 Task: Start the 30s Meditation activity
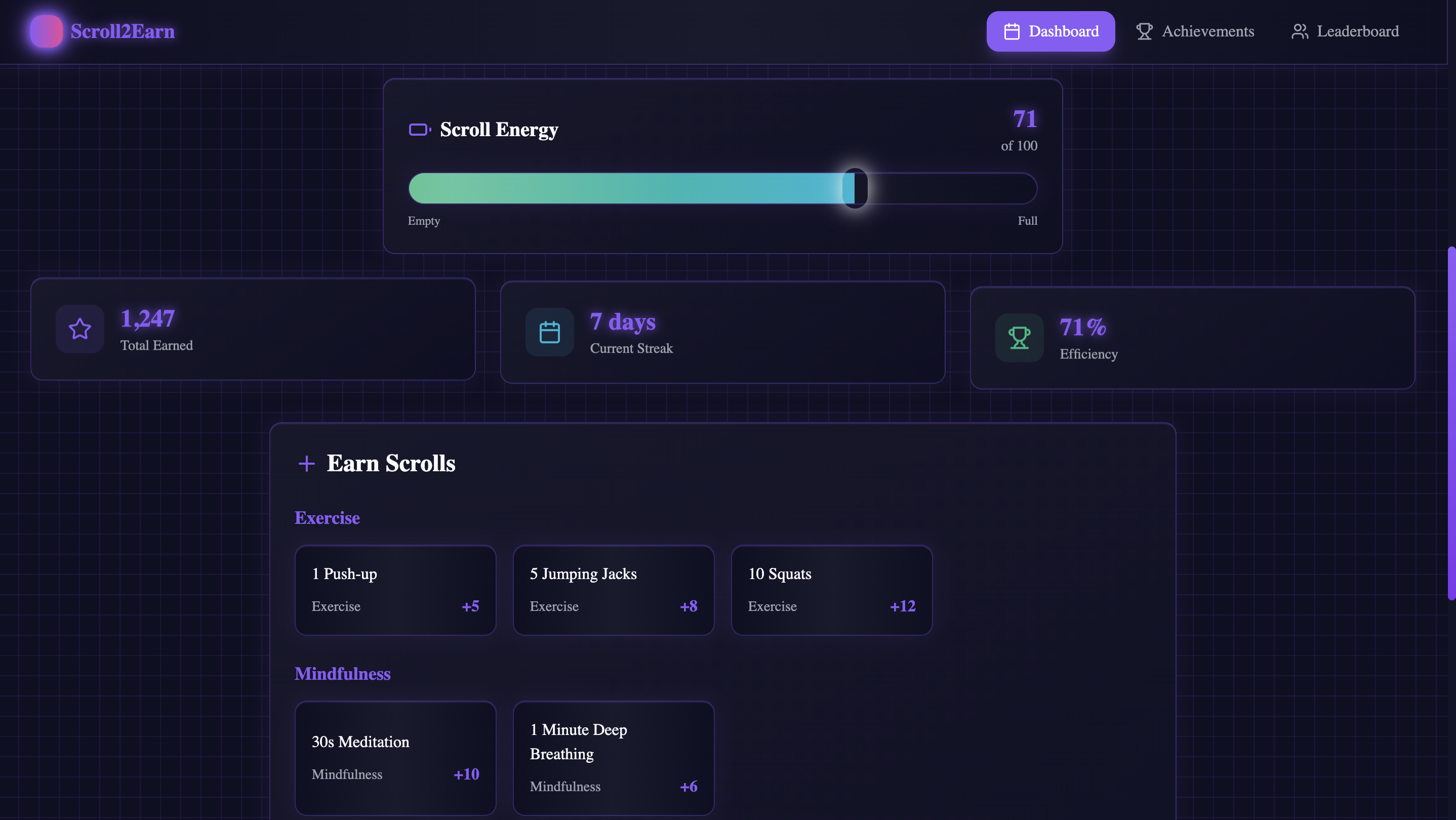pos(395,757)
